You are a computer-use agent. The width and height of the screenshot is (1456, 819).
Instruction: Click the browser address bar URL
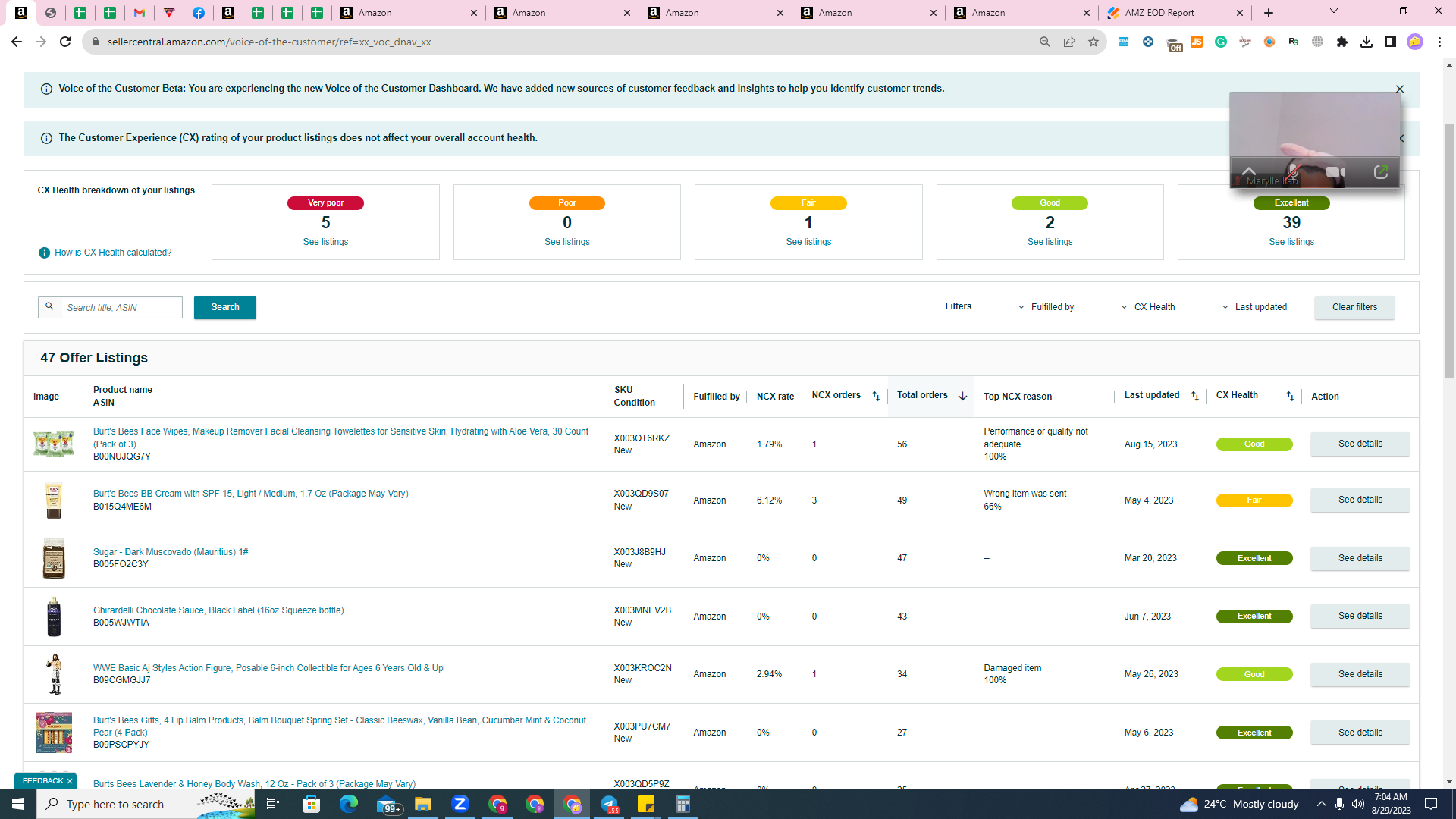tap(269, 42)
